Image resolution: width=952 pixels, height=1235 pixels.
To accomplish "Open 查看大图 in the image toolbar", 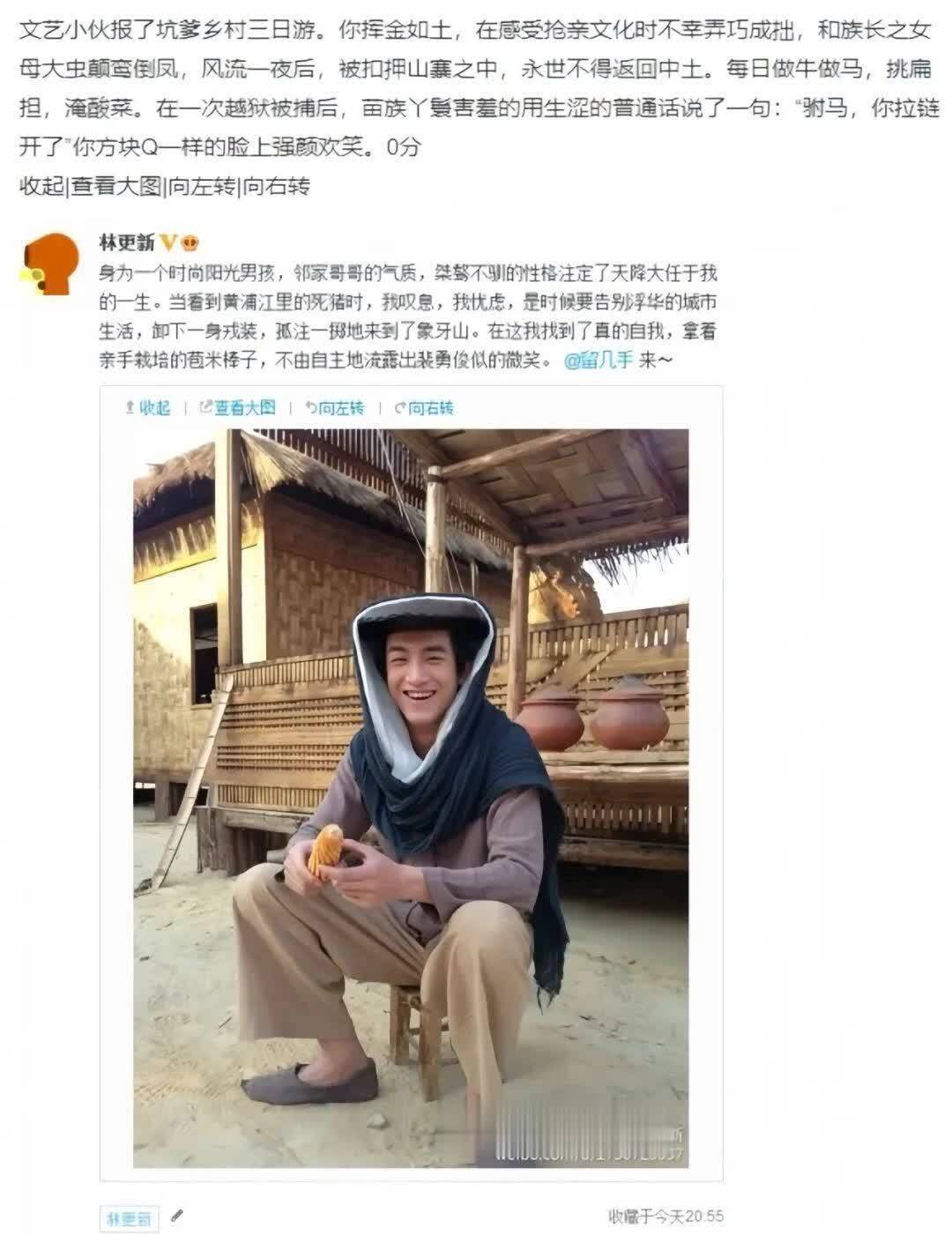I will tap(237, 407).
